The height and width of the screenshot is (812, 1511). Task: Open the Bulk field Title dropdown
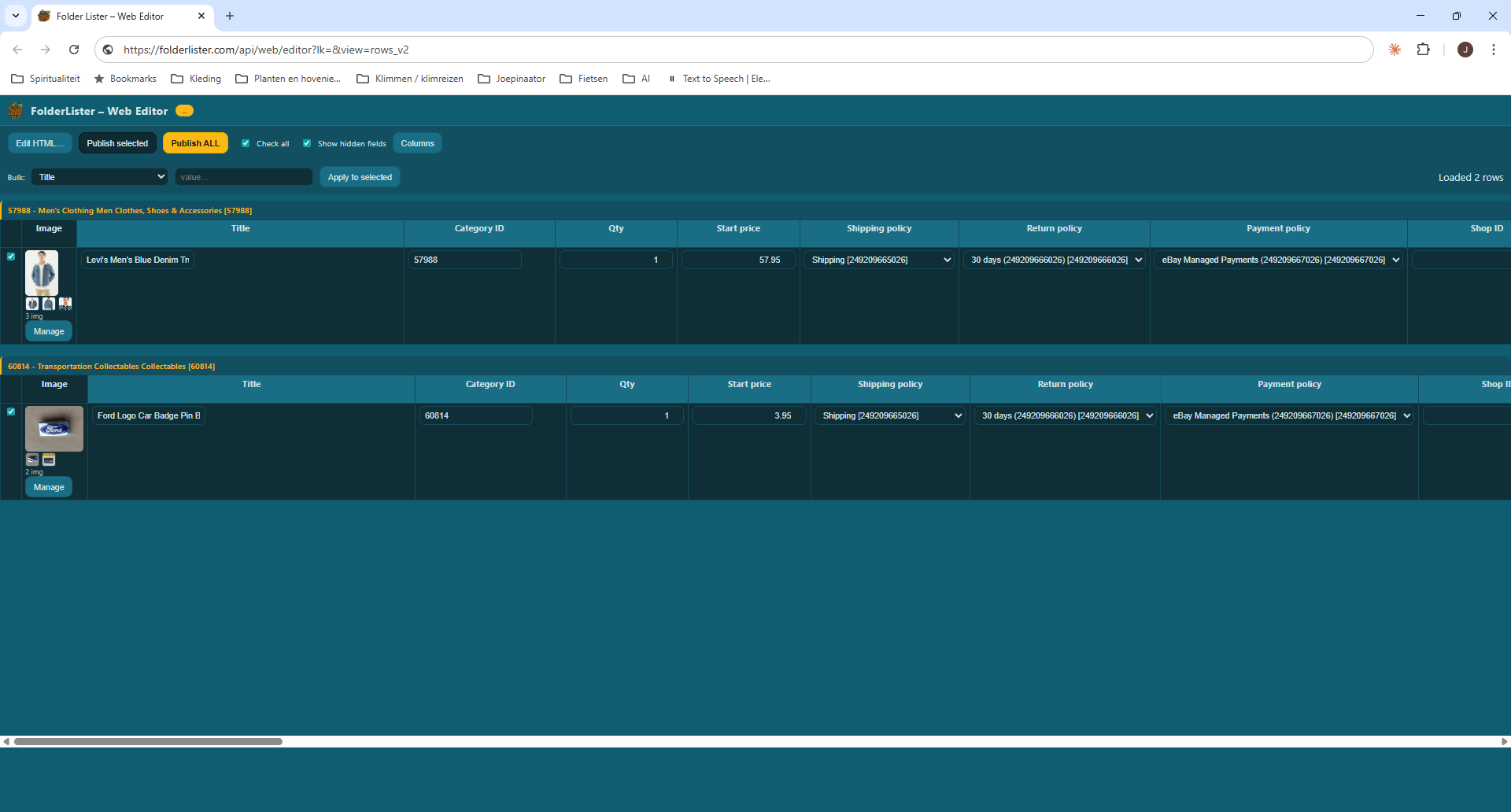click(100, 177)
